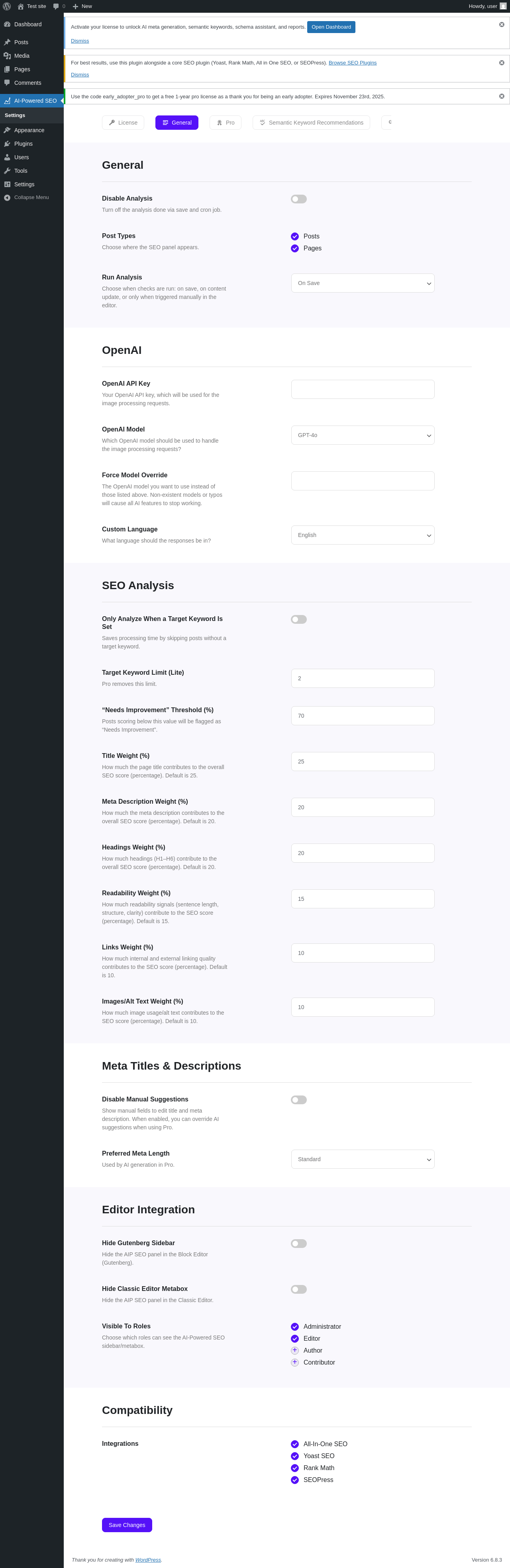This screenshot has height=1568, width=510.
Task: Click the WordPress logo icon
Action: click(7, 6)
